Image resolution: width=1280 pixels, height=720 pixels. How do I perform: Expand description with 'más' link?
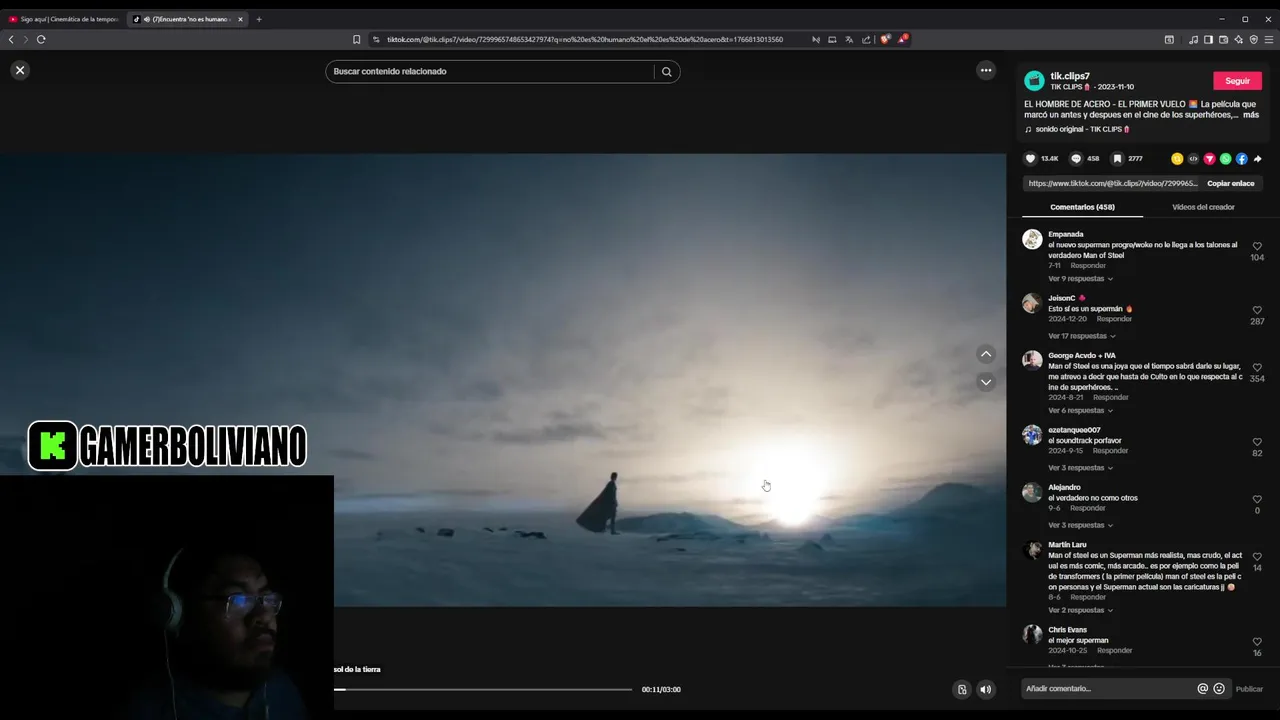tap(1251, 115)
